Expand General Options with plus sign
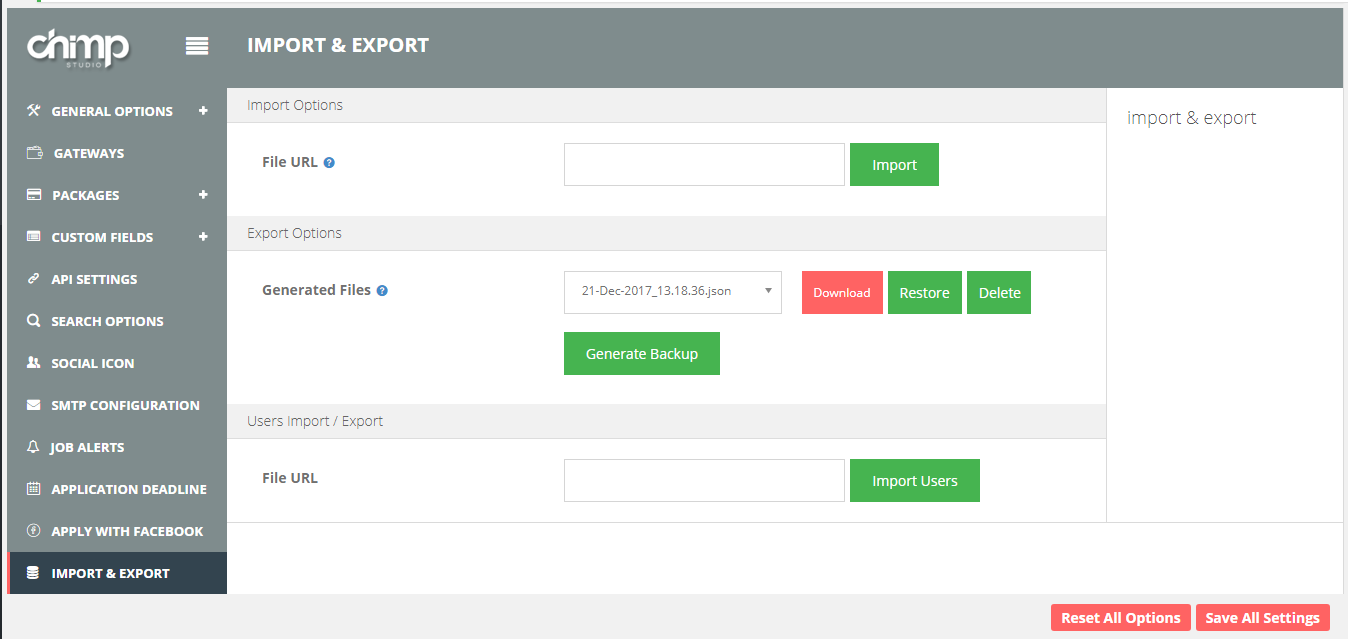The image size is (1348, 639). coord(203,111)
